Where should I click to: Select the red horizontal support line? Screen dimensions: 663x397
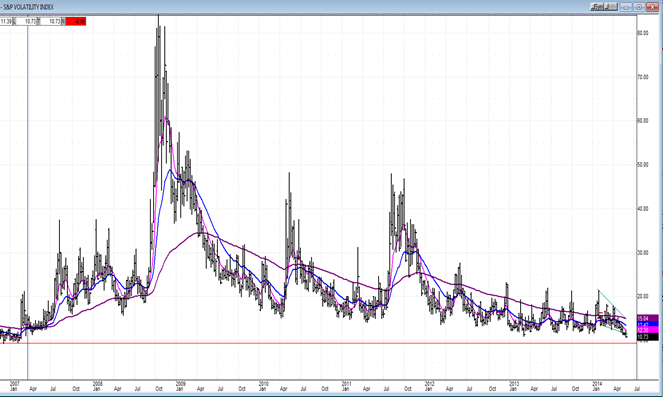pos(318,343)
